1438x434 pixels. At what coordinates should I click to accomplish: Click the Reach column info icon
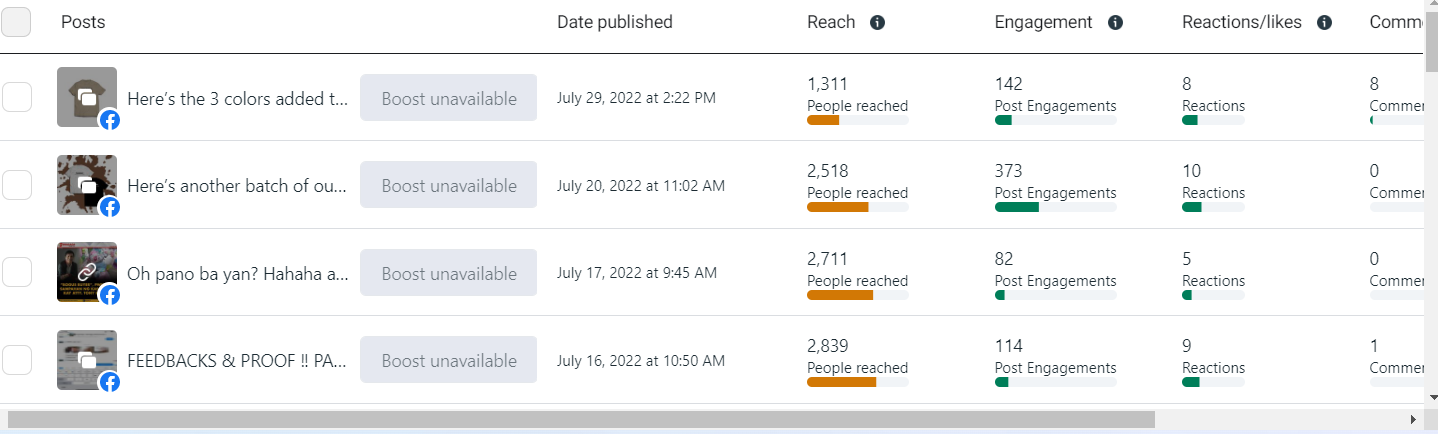tap(878, 22)
